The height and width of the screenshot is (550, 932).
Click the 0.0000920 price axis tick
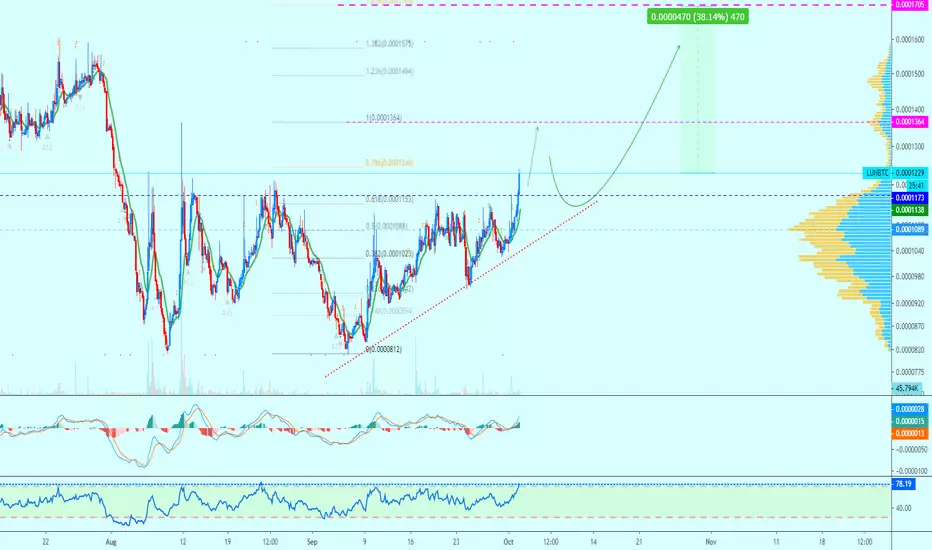pos(910,303)
